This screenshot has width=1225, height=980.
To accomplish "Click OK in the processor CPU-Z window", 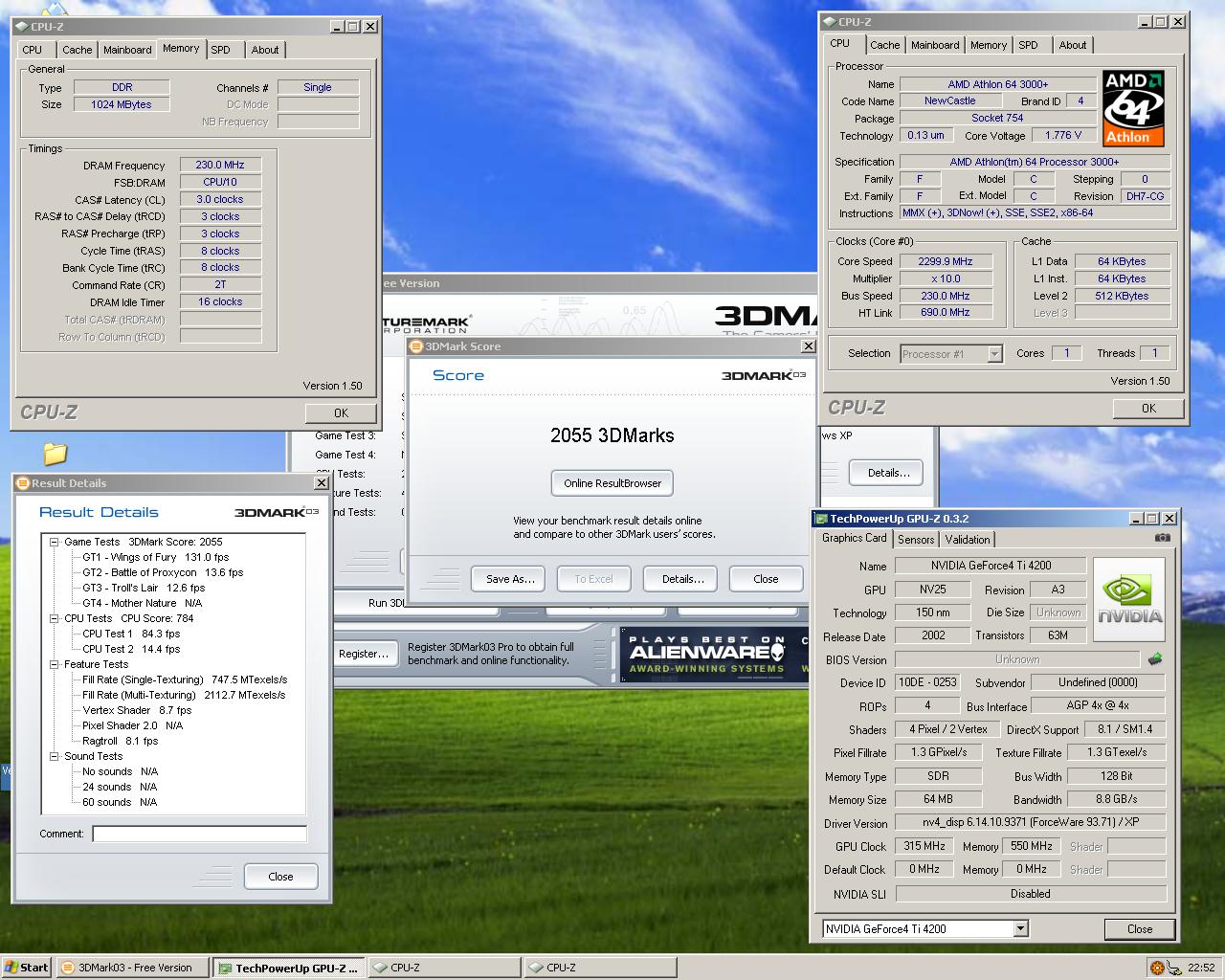I will click(1148, 408).
